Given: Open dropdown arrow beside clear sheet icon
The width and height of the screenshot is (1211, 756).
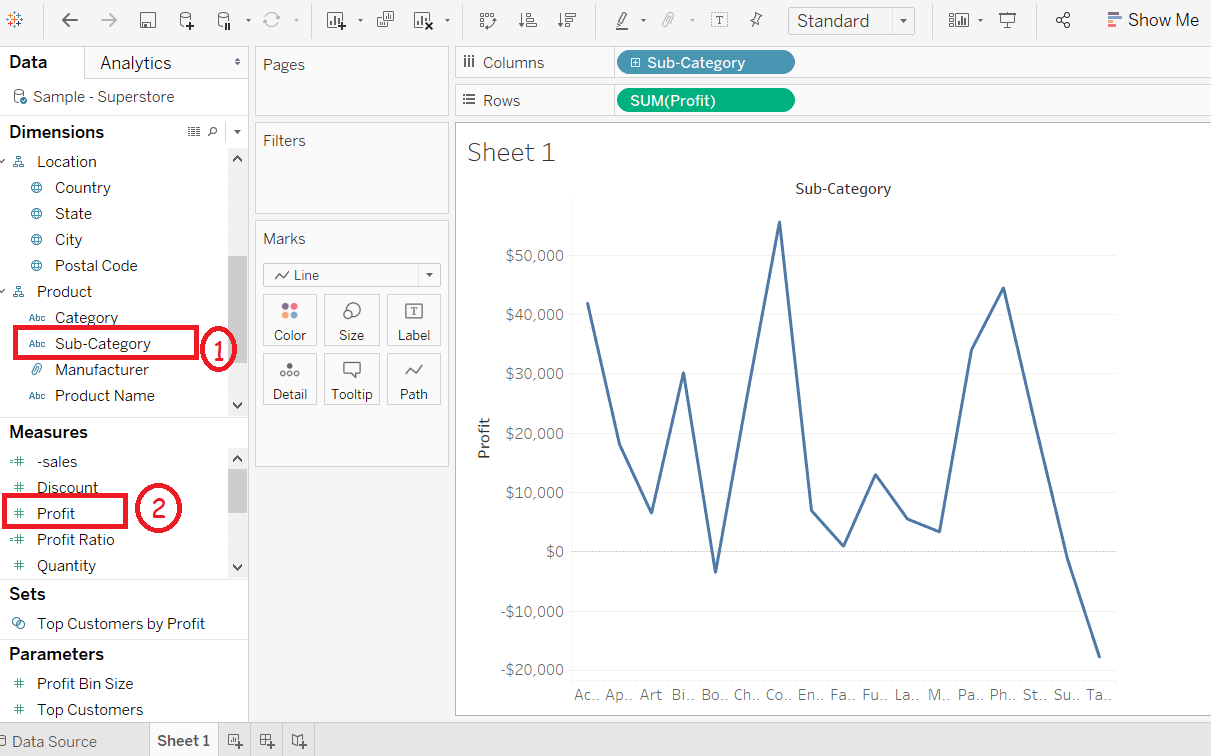Looking at the screenshot, I should click(x=447, y=21).
